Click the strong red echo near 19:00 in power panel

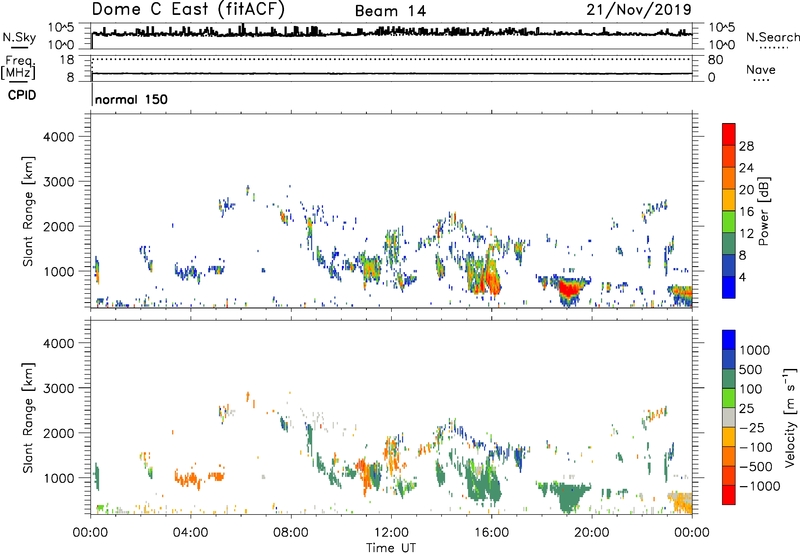tap(567, 290)
